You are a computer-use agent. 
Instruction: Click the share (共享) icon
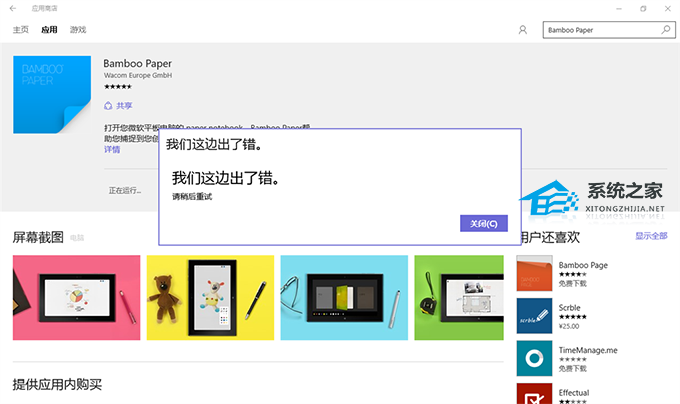point(108,106)
